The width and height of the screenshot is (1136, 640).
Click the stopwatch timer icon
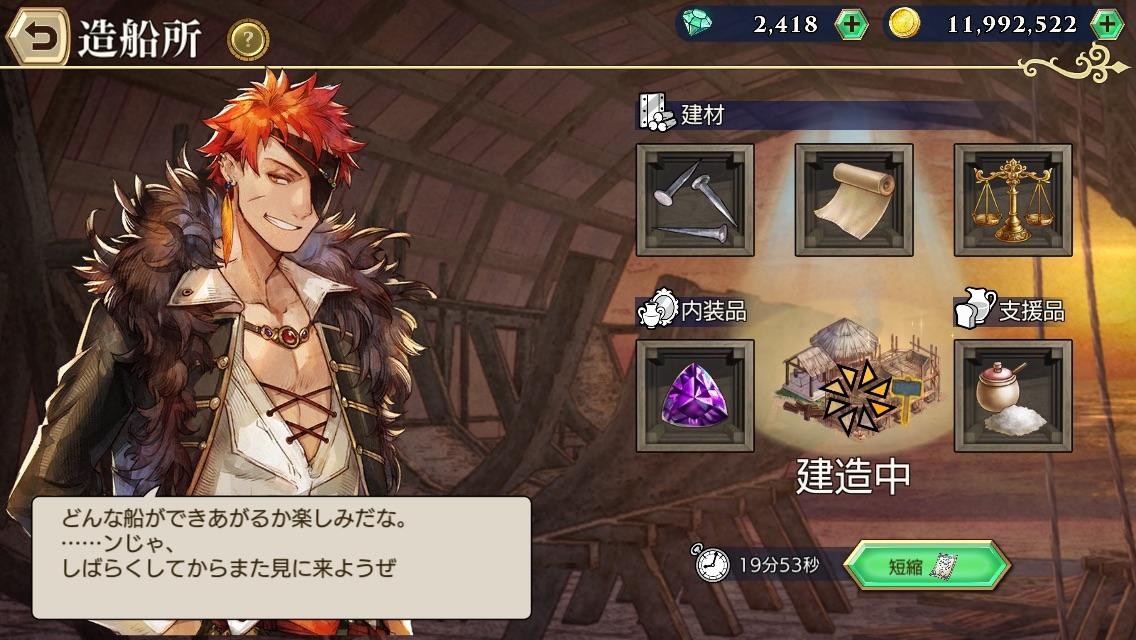pyautogui.click(x=711, y=564)
